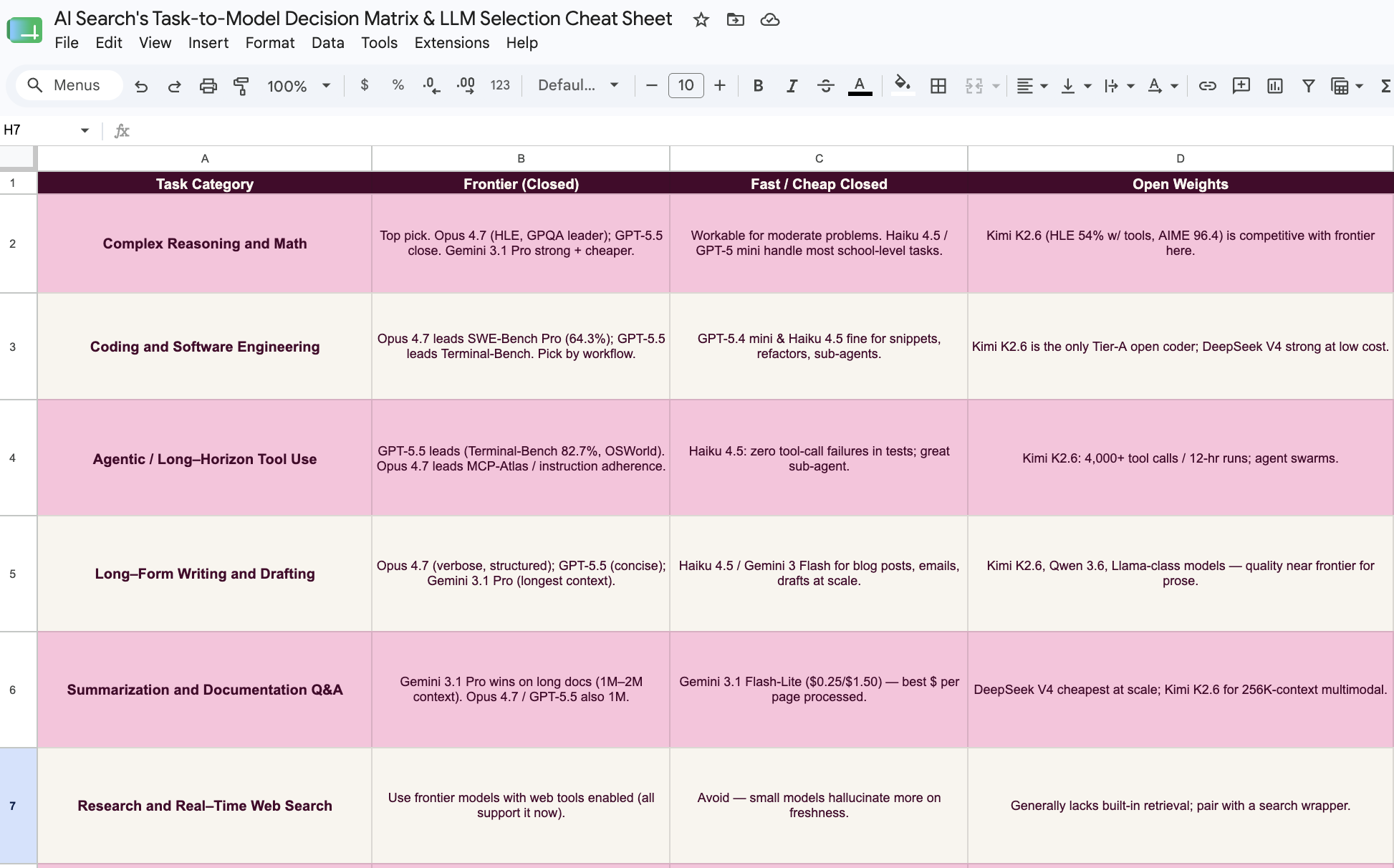
Task: Insert a chart
Action: coord(1275,86)
